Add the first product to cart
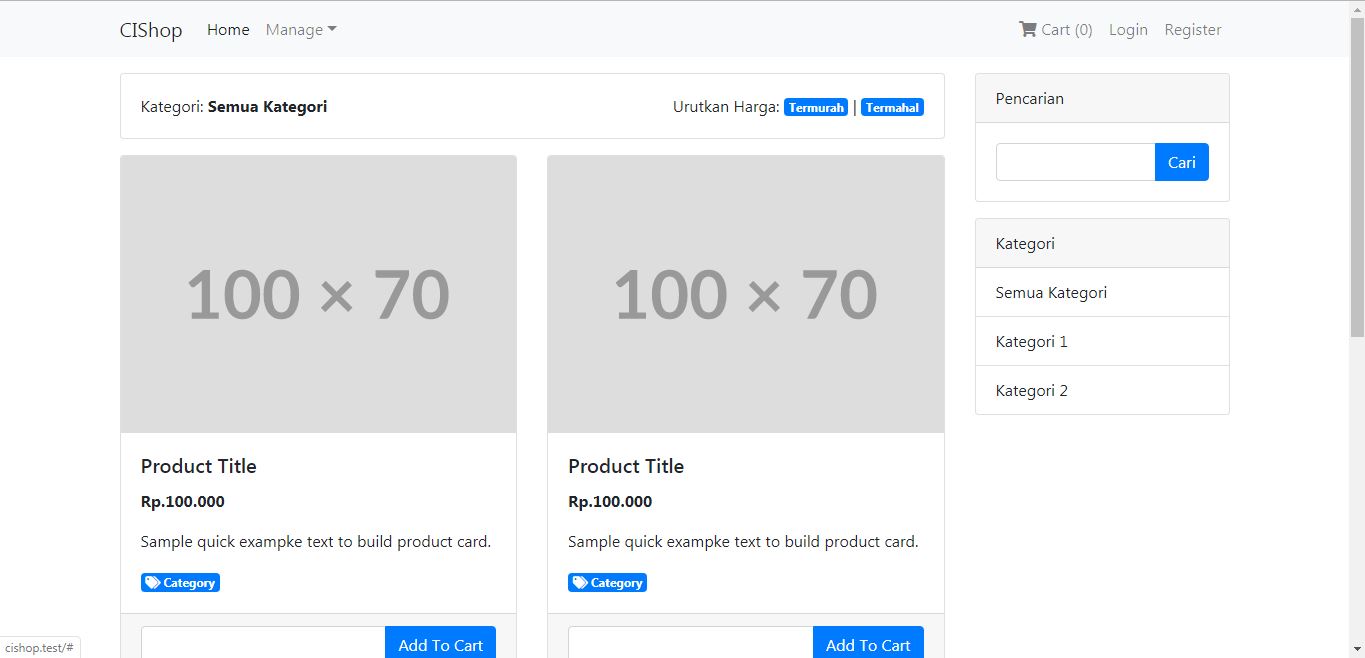This screenshot has width=1365, height=658. tap(440, 644)
